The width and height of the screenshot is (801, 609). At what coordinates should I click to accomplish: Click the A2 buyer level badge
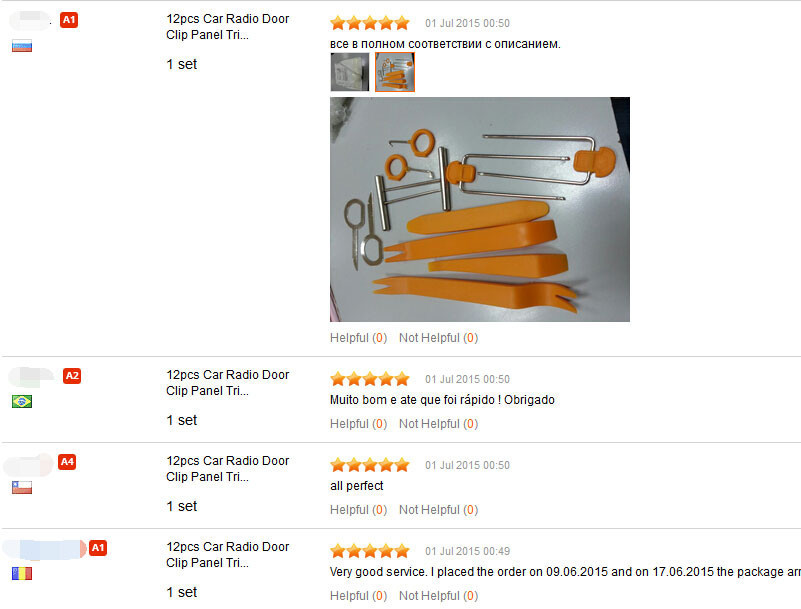pos(72,376)
